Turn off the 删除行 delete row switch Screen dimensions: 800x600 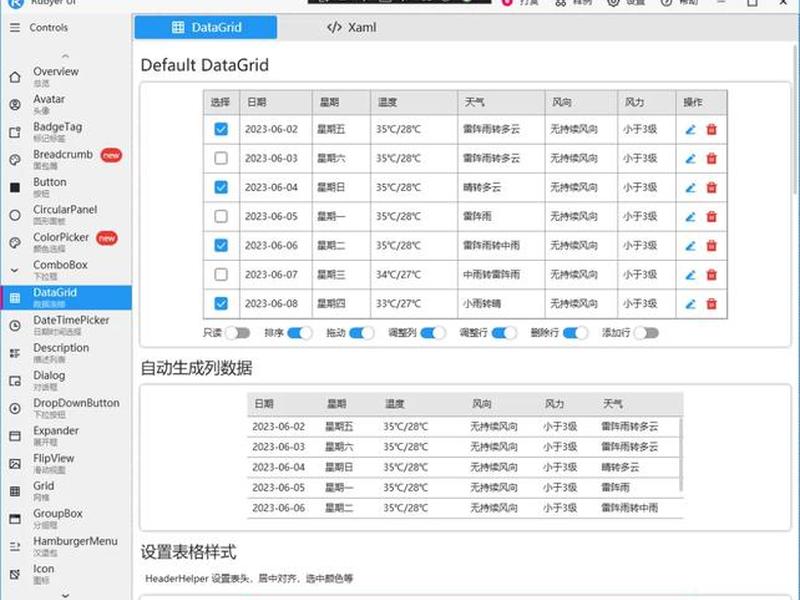point(576,333)
